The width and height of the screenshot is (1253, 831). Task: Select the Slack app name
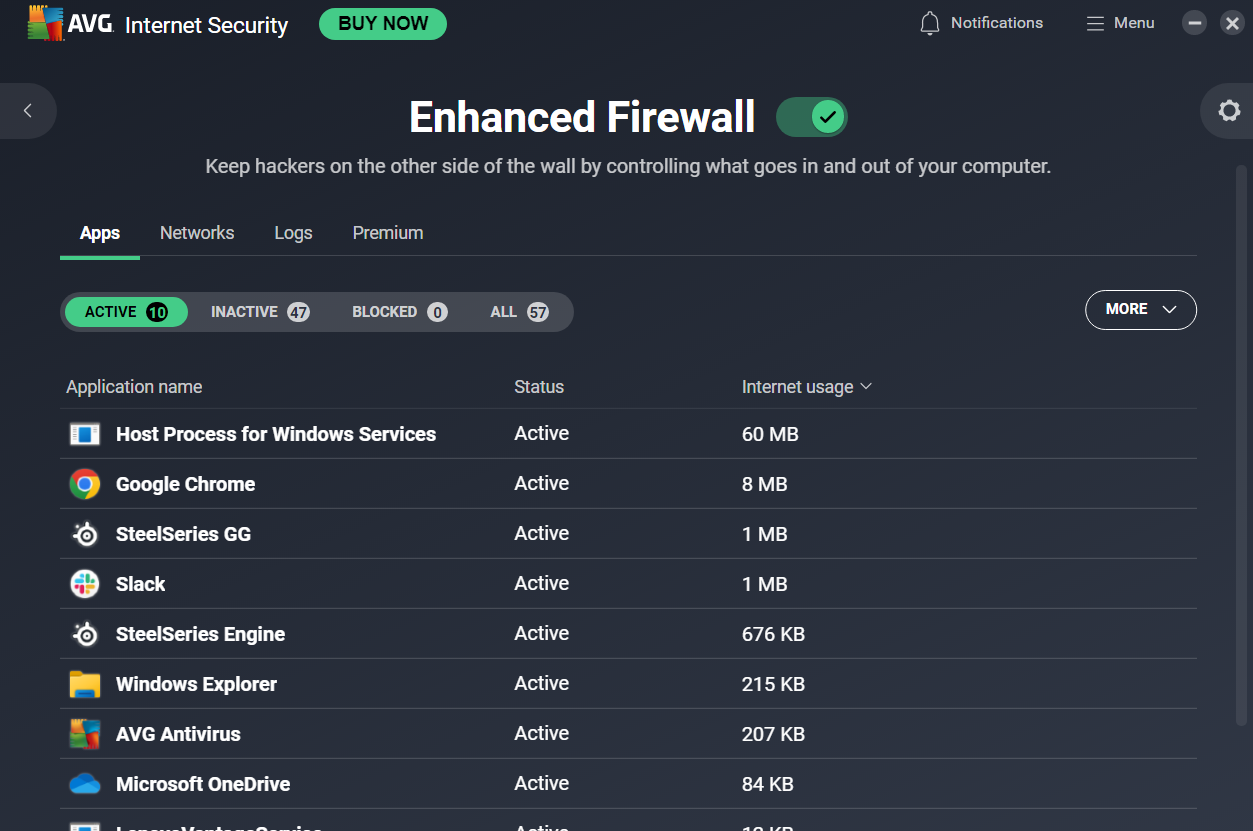140,584
